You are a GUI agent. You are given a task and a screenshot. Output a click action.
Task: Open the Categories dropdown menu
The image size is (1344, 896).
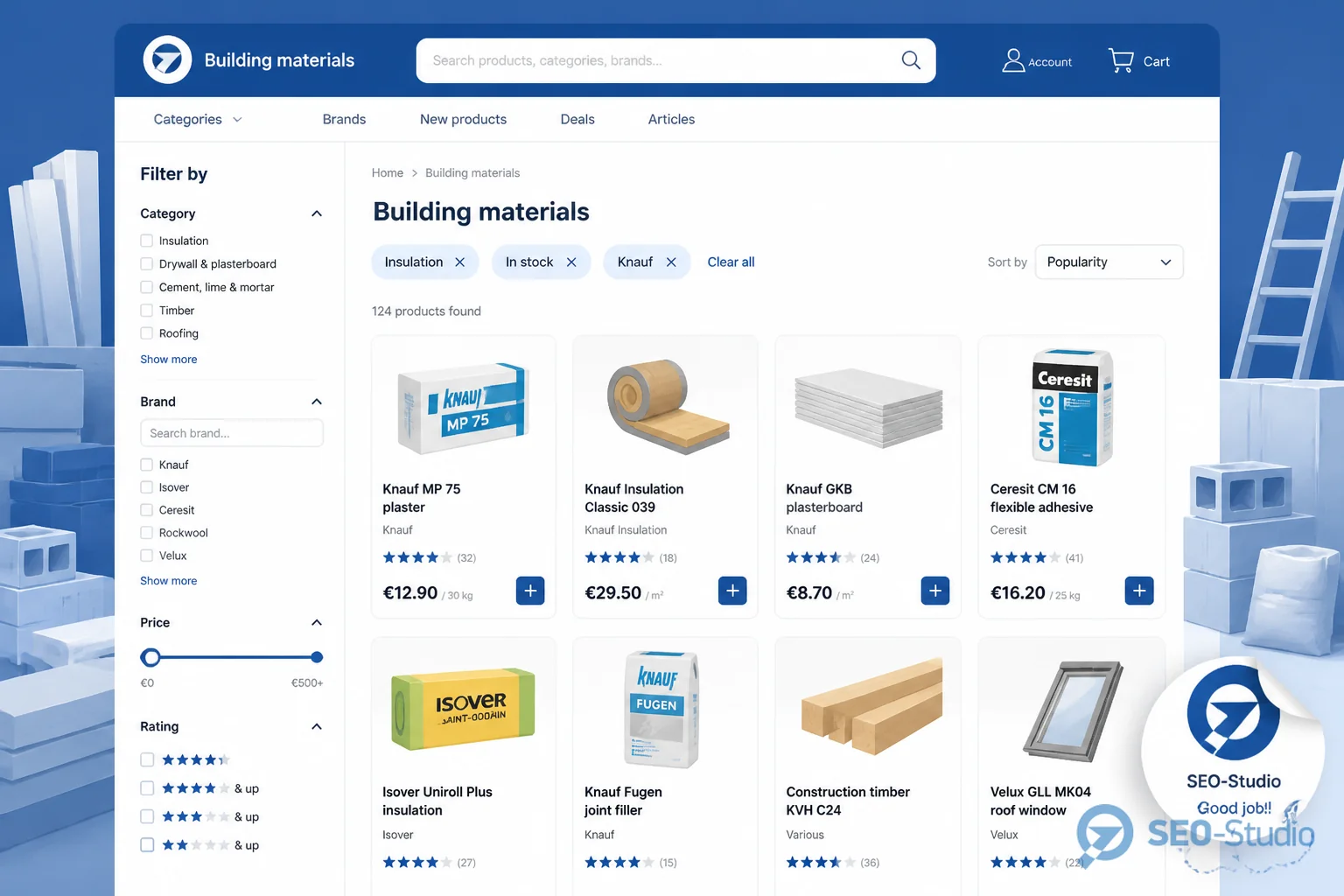point(198,119)
